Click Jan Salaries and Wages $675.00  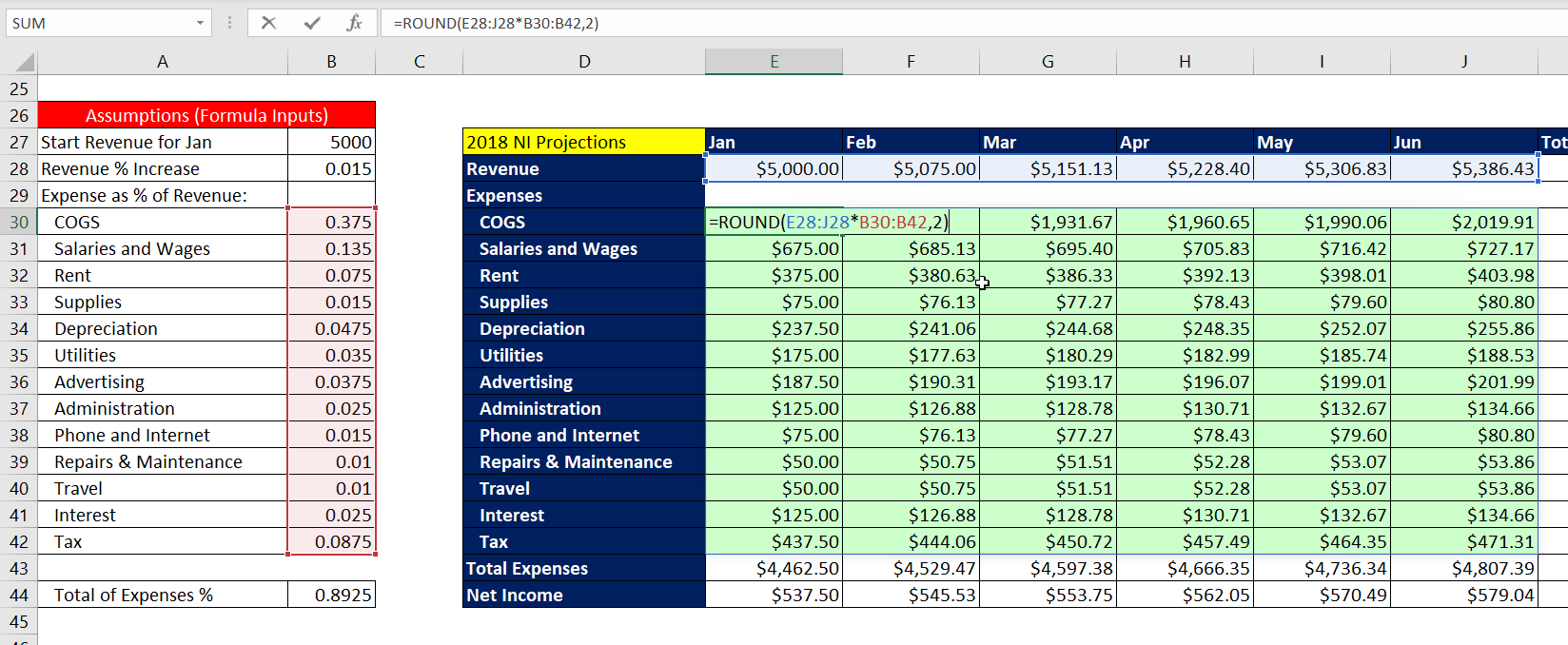pyautogui.click(x=774, y=248)
